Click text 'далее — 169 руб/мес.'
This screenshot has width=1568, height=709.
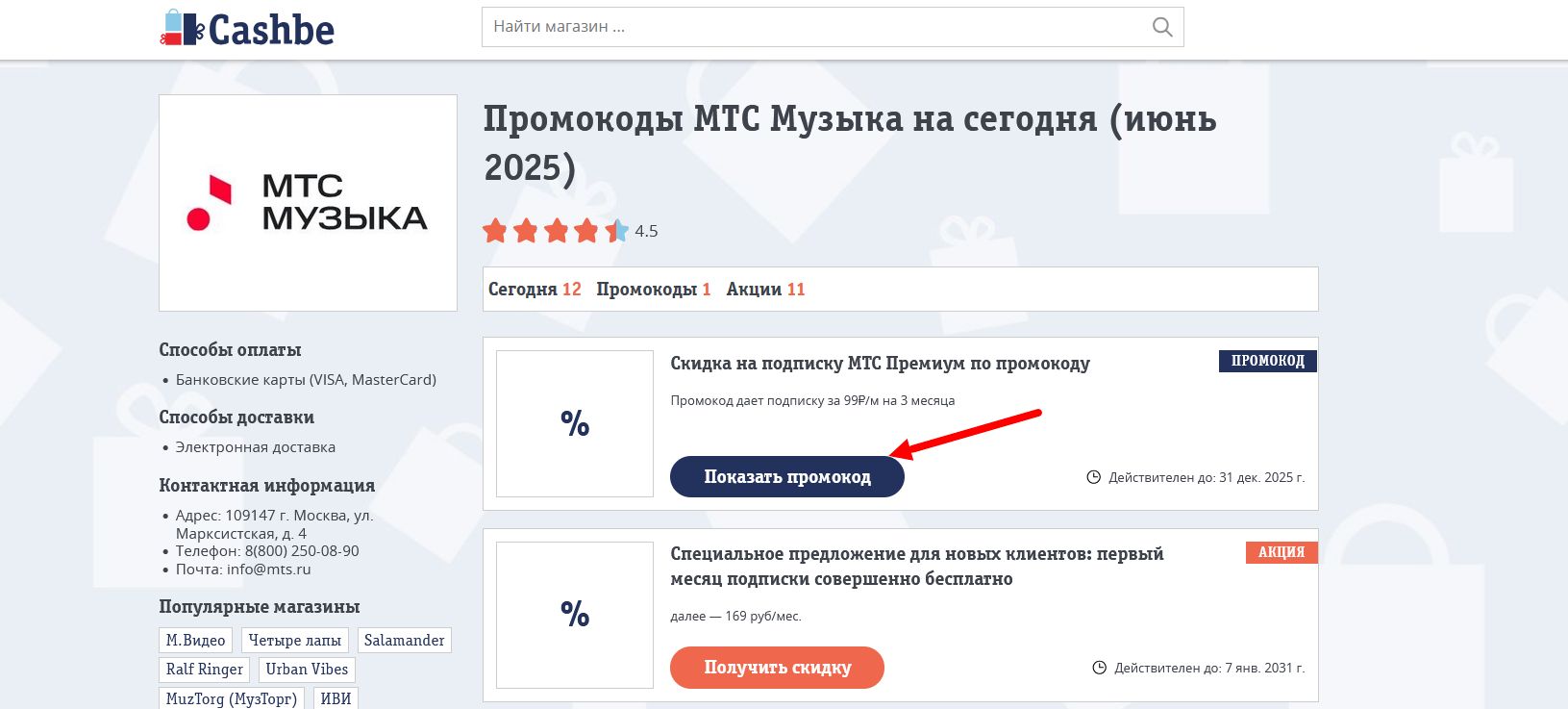[735, 616]
